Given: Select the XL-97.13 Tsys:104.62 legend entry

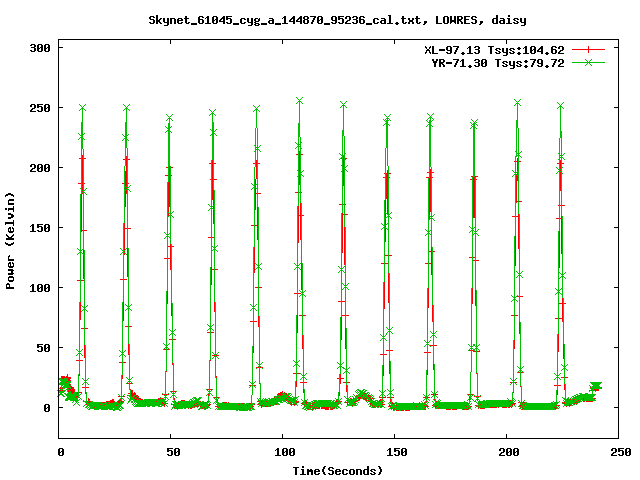Looking at the screenshot, I should (x=494, y=49).
